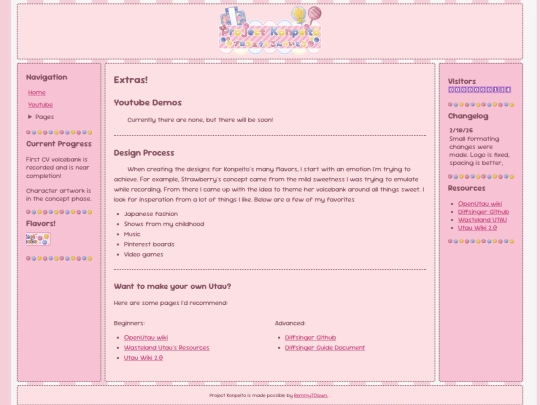
Task: Open OpenUtau wiki in Resources sidebar
Action: 480,204
